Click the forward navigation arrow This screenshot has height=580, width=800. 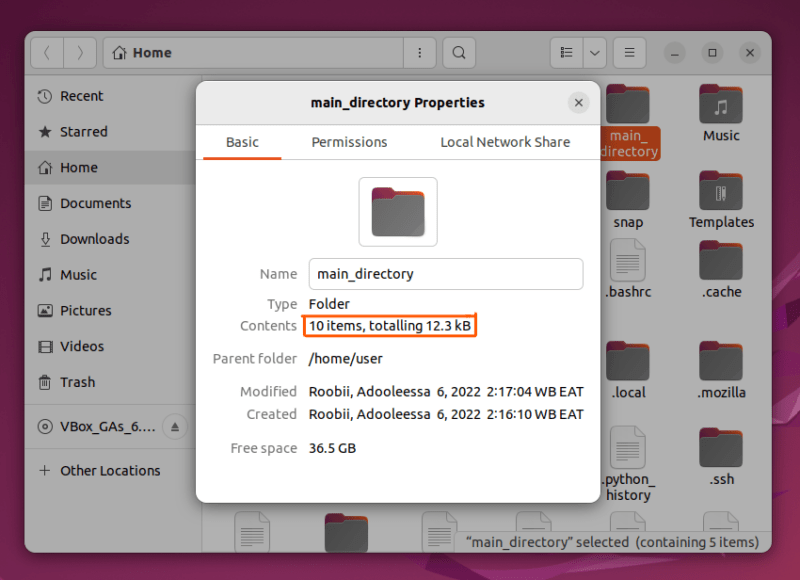coord(80,52)
